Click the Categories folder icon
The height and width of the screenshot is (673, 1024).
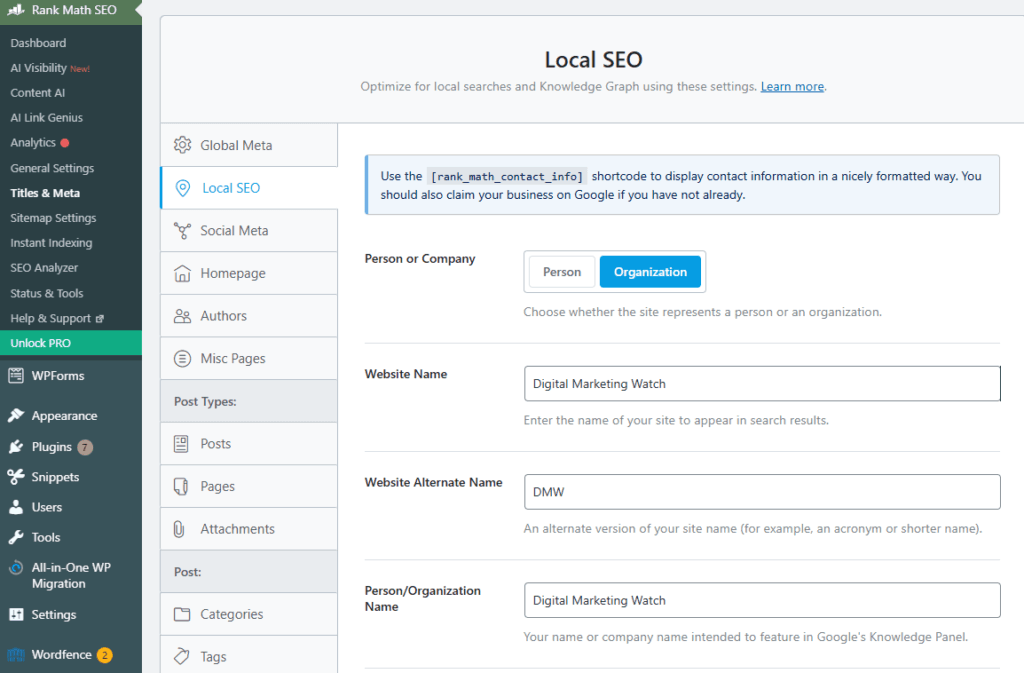[182, 614]
